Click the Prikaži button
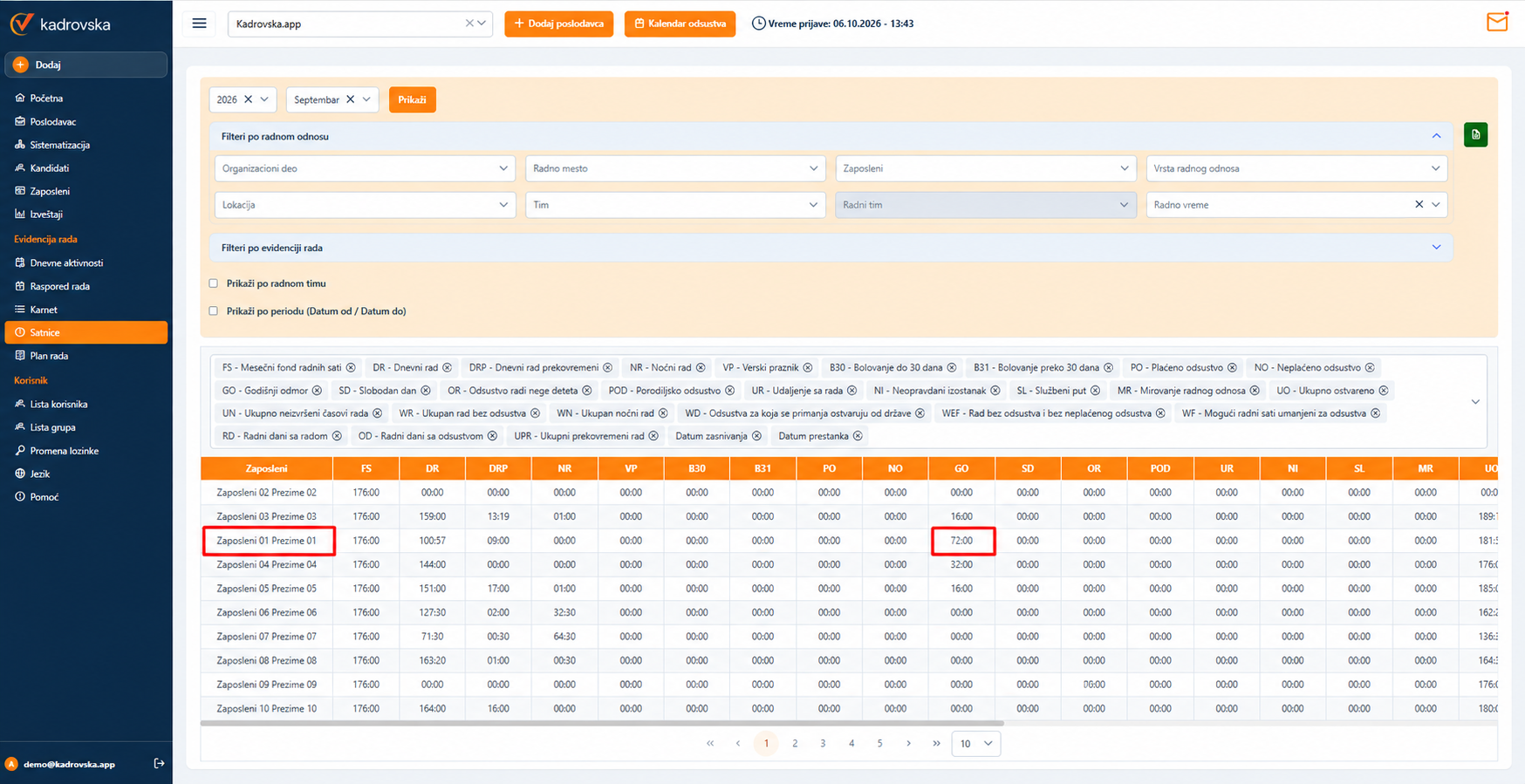Image resolution: width=1525 pixels, height=784 pixels. pyautogui.click(x=412, y=99)
